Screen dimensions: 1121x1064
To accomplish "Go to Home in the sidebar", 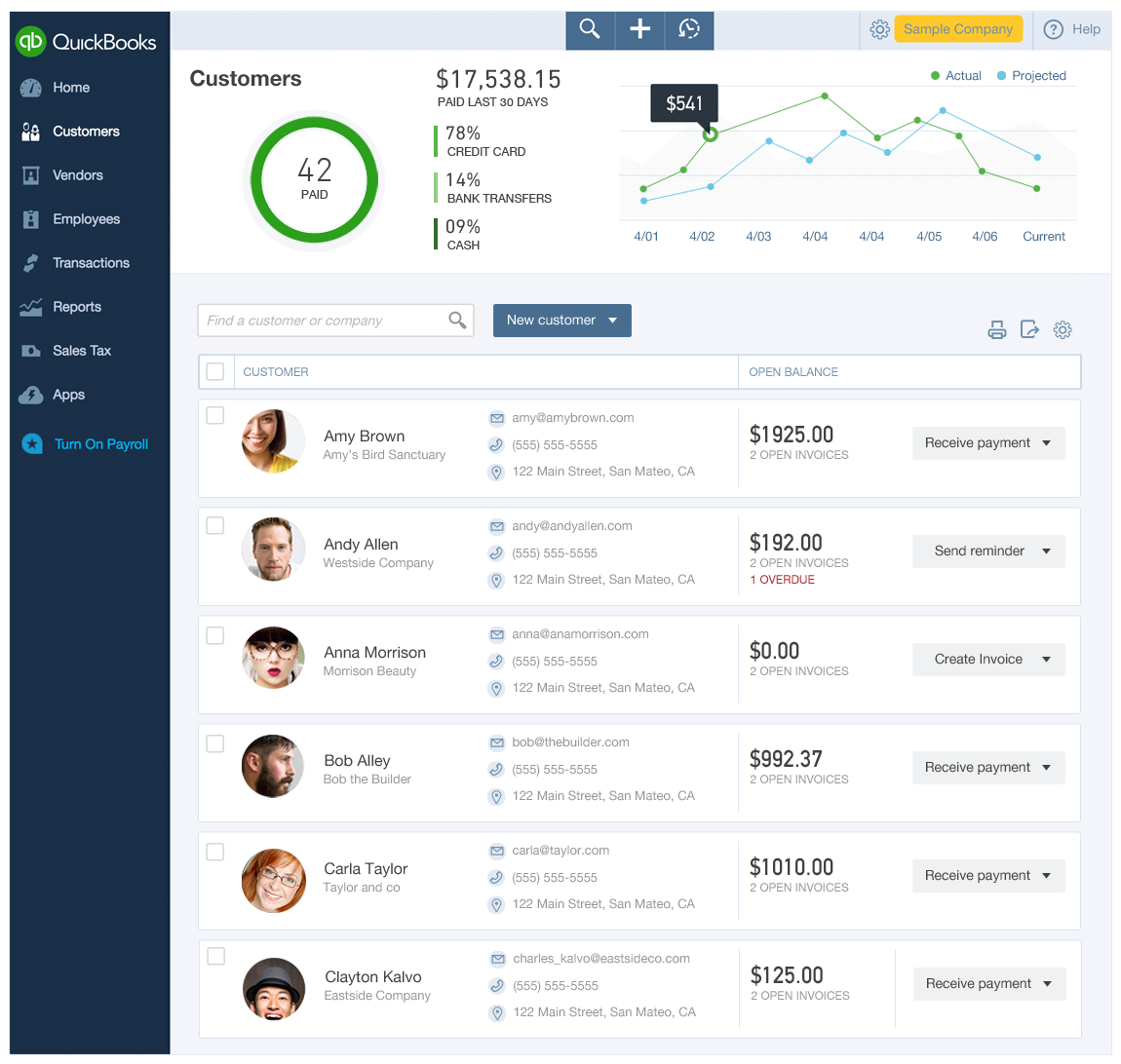I will 71,88.
